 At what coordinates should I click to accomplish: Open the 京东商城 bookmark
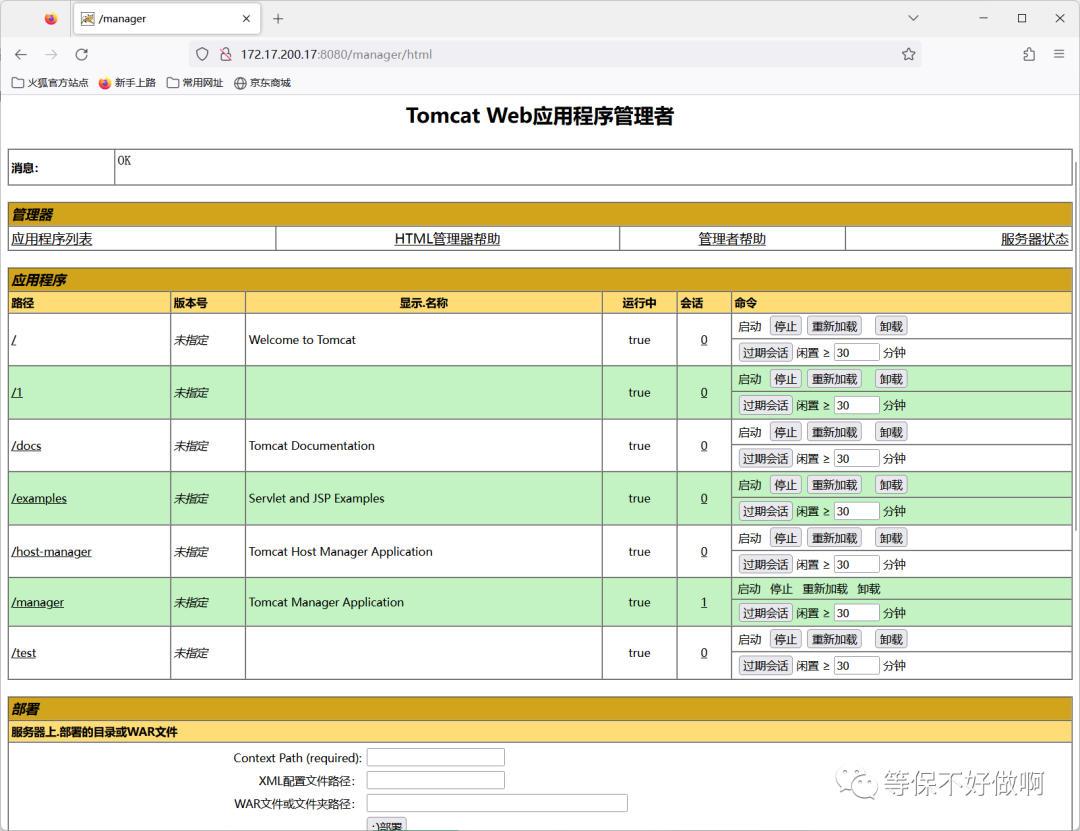(x=262, y=83)
